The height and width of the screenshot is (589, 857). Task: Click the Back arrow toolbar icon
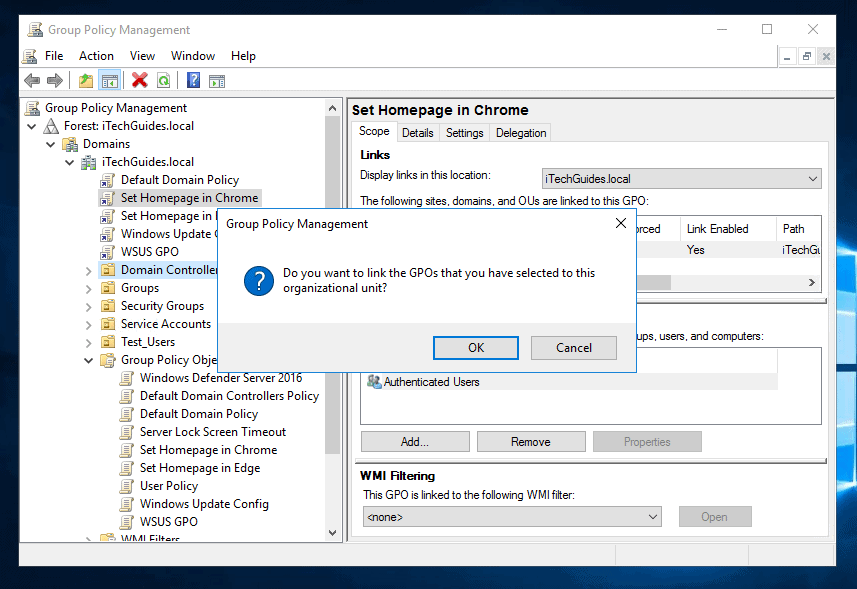tap(32, 81)
